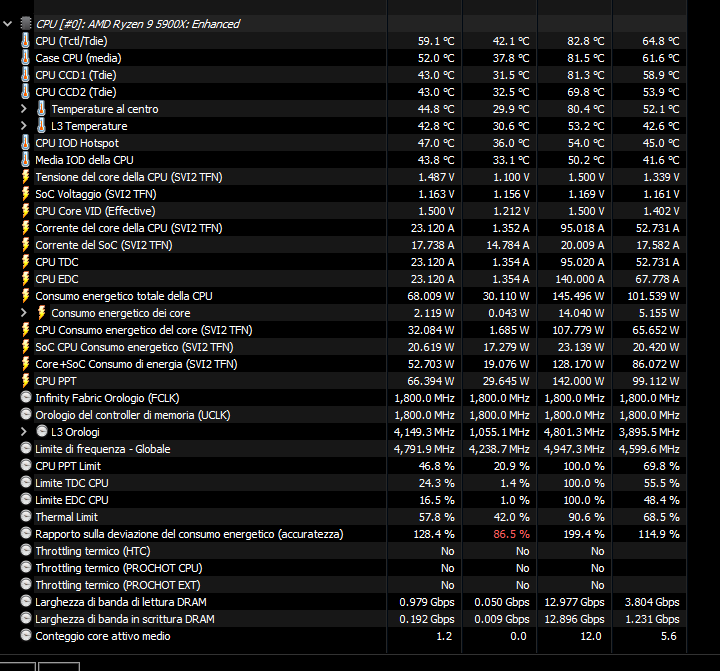The width and height of the screenshot is (720, 671).
Task: Select Rapporto sulla deviazione del consumo energetico
Action: (x=189, y=534)
